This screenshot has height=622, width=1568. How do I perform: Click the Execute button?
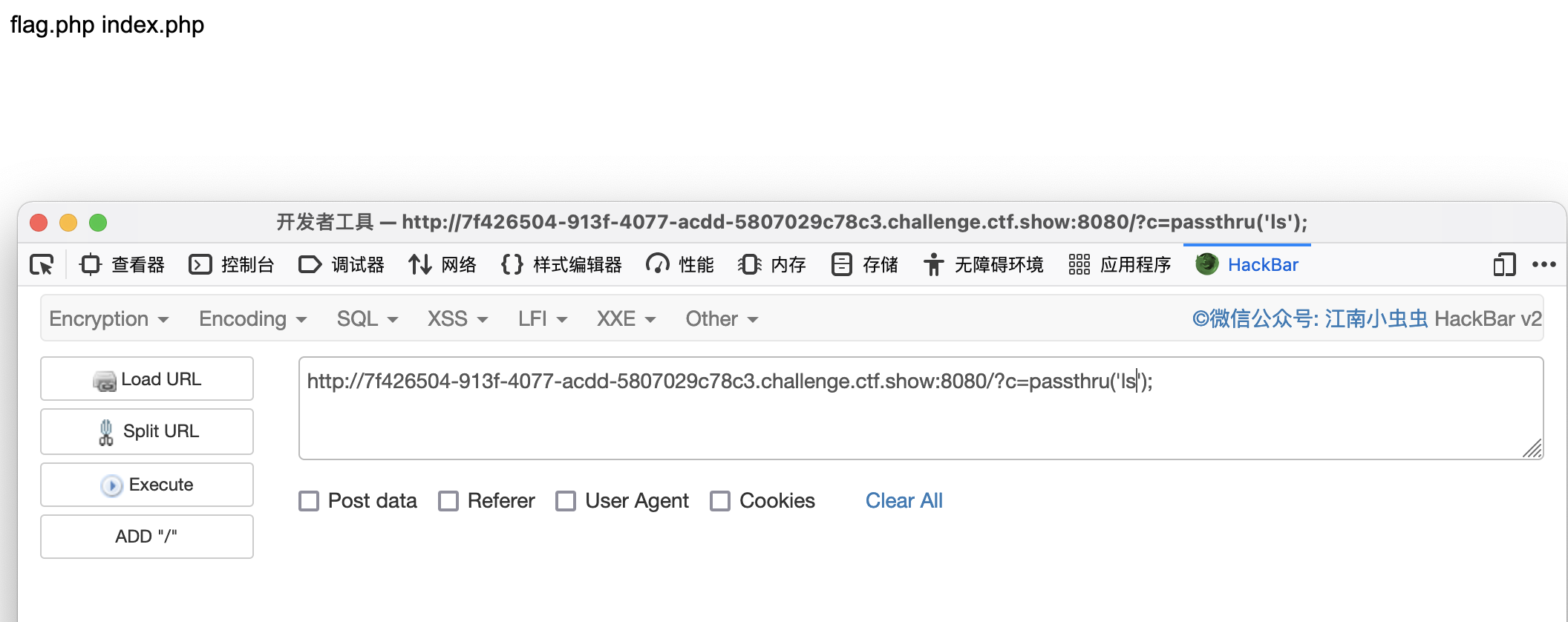[x=147, y=485]
